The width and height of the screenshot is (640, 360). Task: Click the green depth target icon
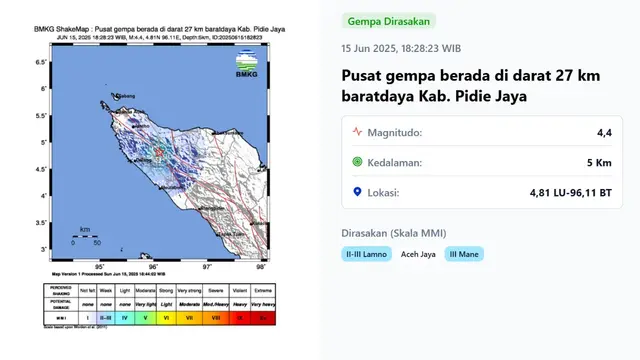tap(357, 162)
